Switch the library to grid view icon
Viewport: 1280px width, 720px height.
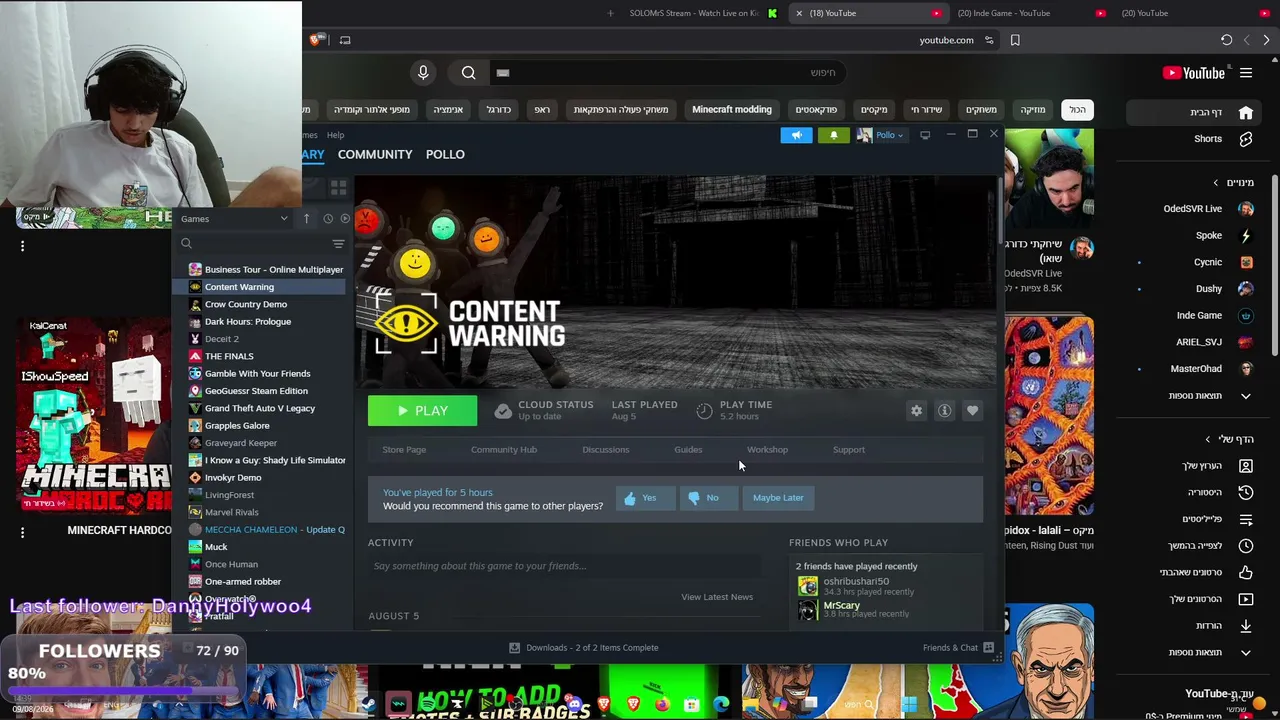[x=338, y=187]
